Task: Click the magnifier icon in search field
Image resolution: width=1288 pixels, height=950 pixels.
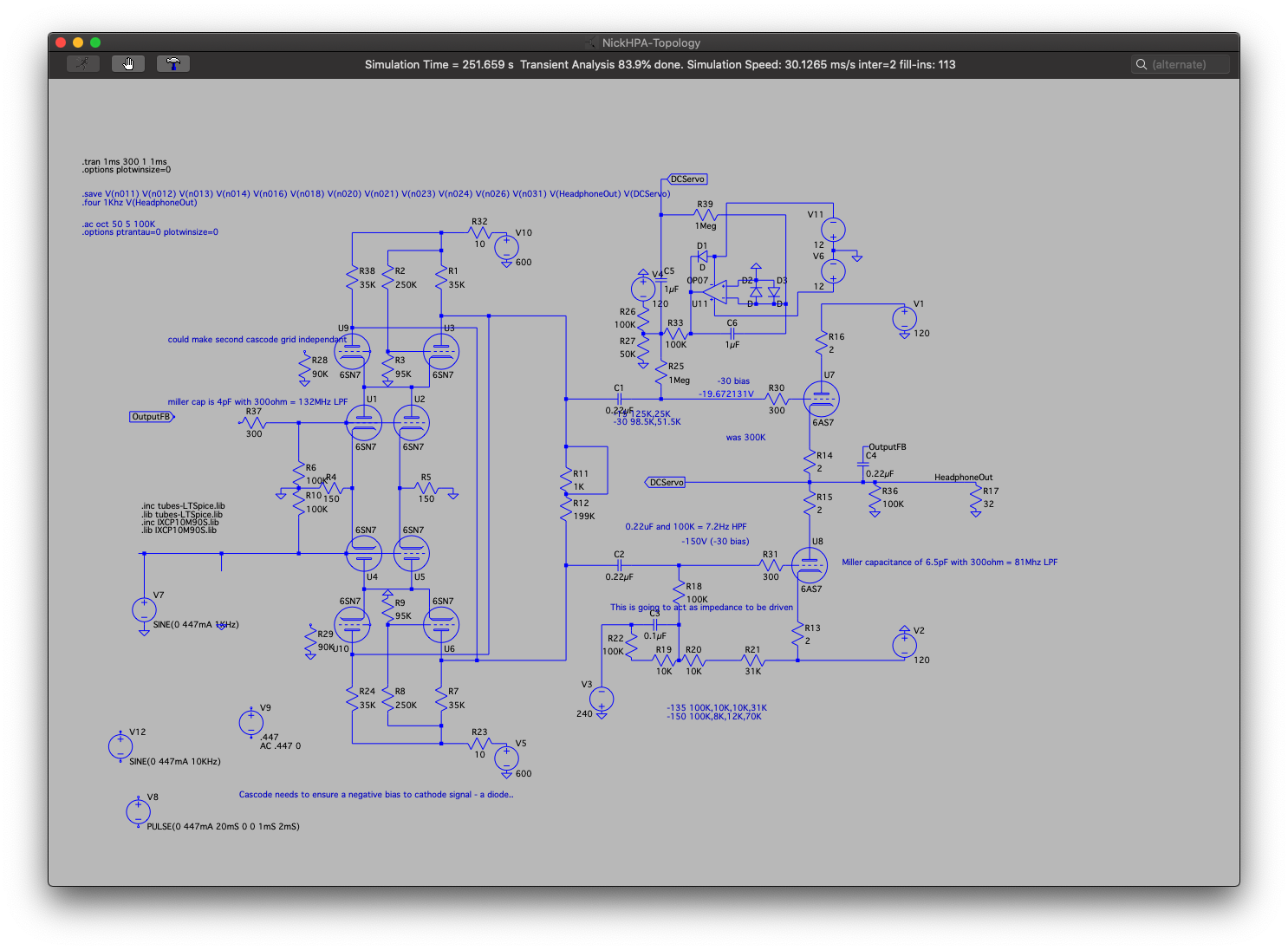Action: 1142,64
